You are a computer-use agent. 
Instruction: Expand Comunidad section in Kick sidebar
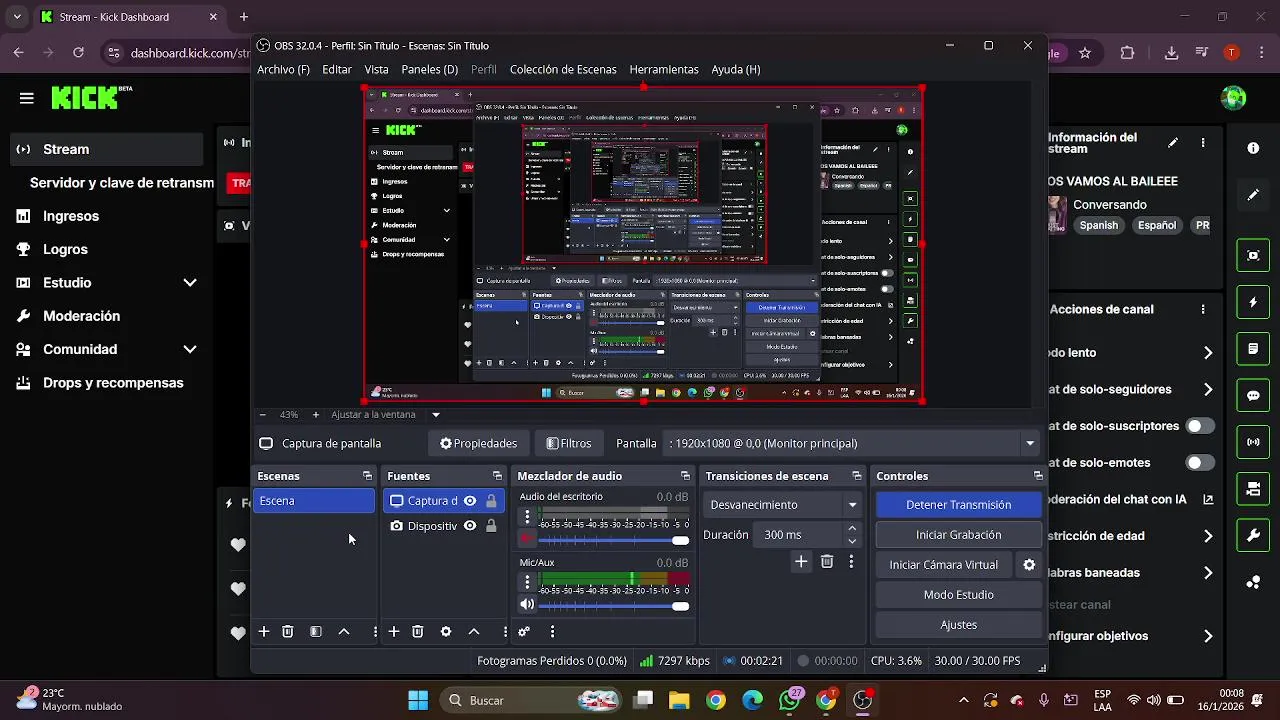(190, 349)
